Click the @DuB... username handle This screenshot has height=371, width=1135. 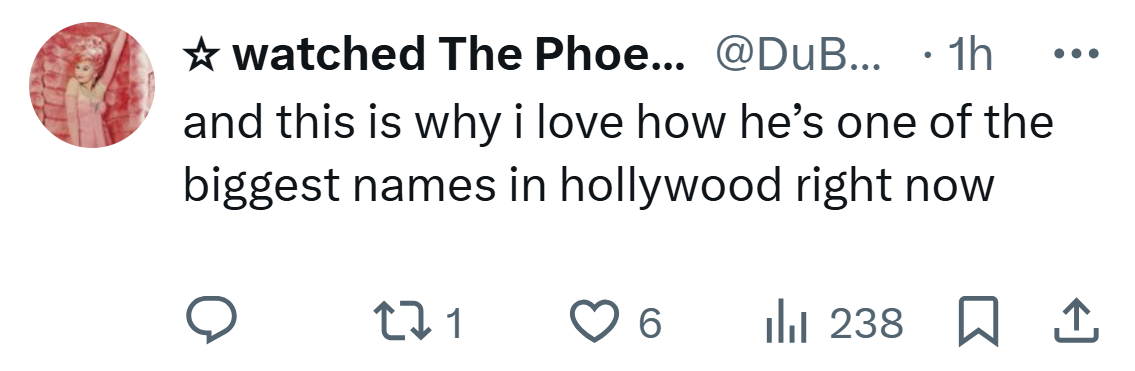(798, 54)
